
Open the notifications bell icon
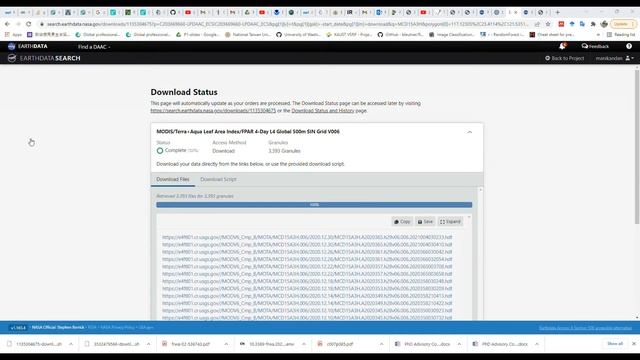click(562, 46)
